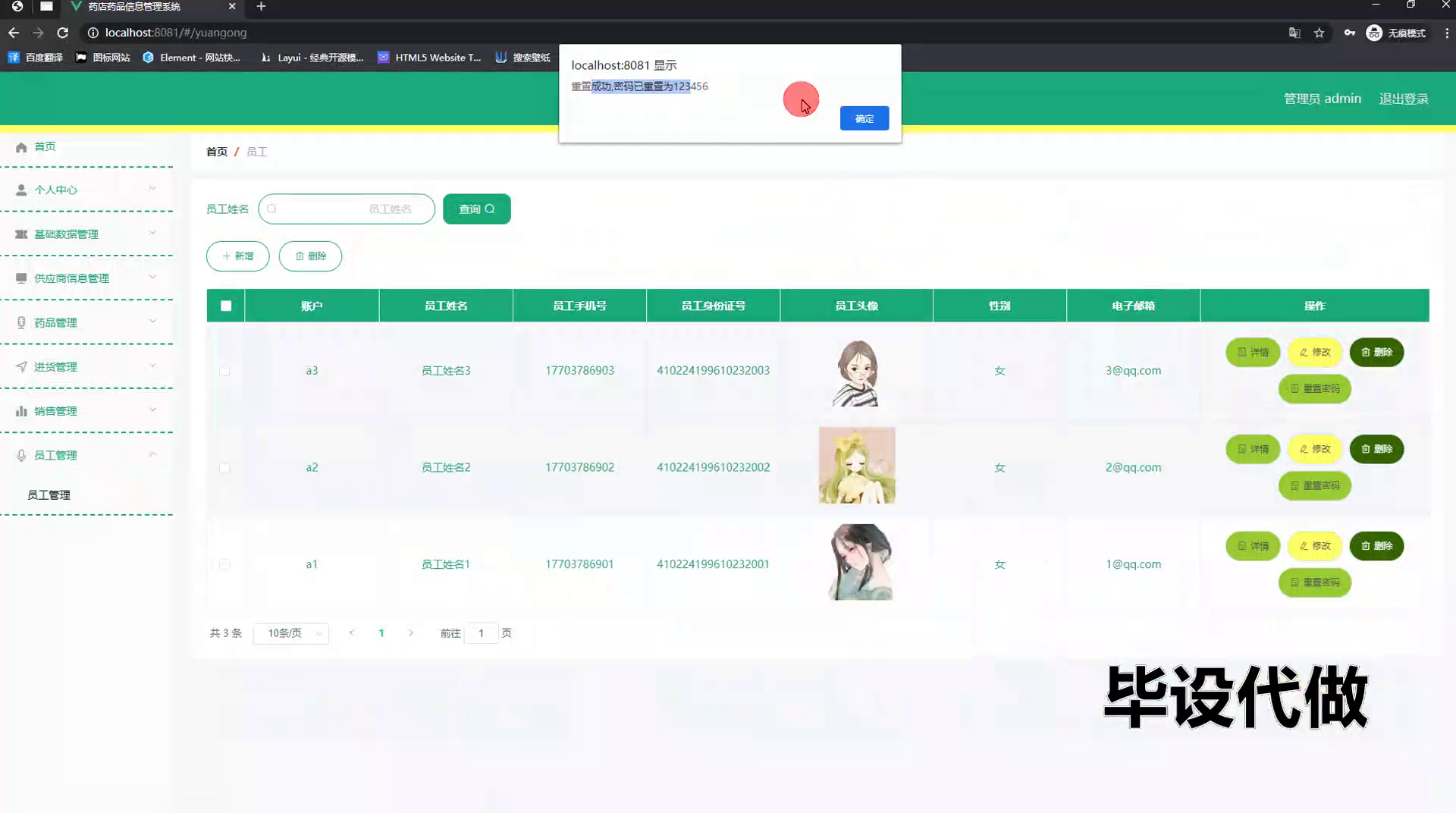Open 详情 for employee a3
The image size is (1456, 813).
1253,352
